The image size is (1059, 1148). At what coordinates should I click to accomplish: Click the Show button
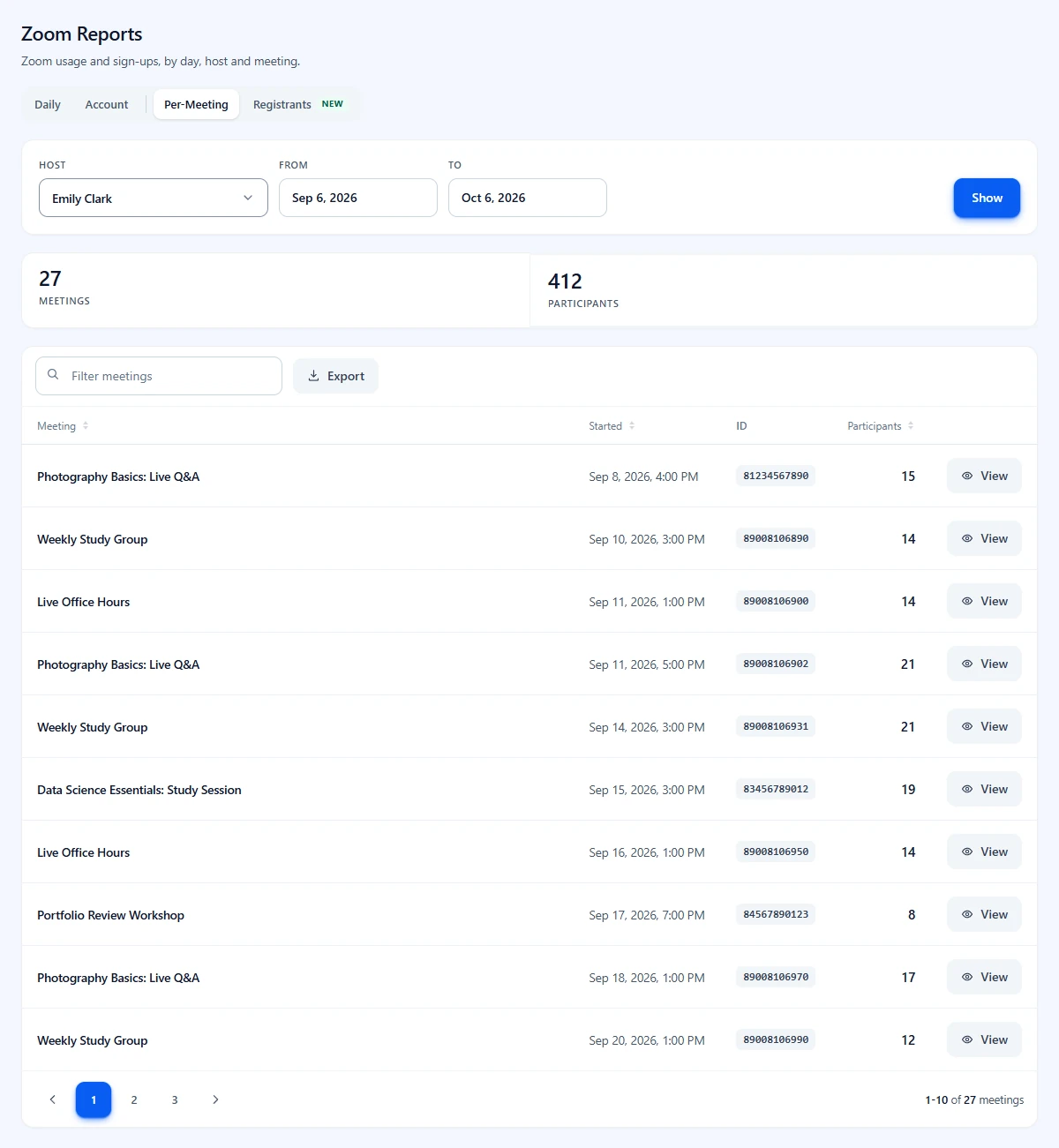pyautogui.click(x=987, y=198)
